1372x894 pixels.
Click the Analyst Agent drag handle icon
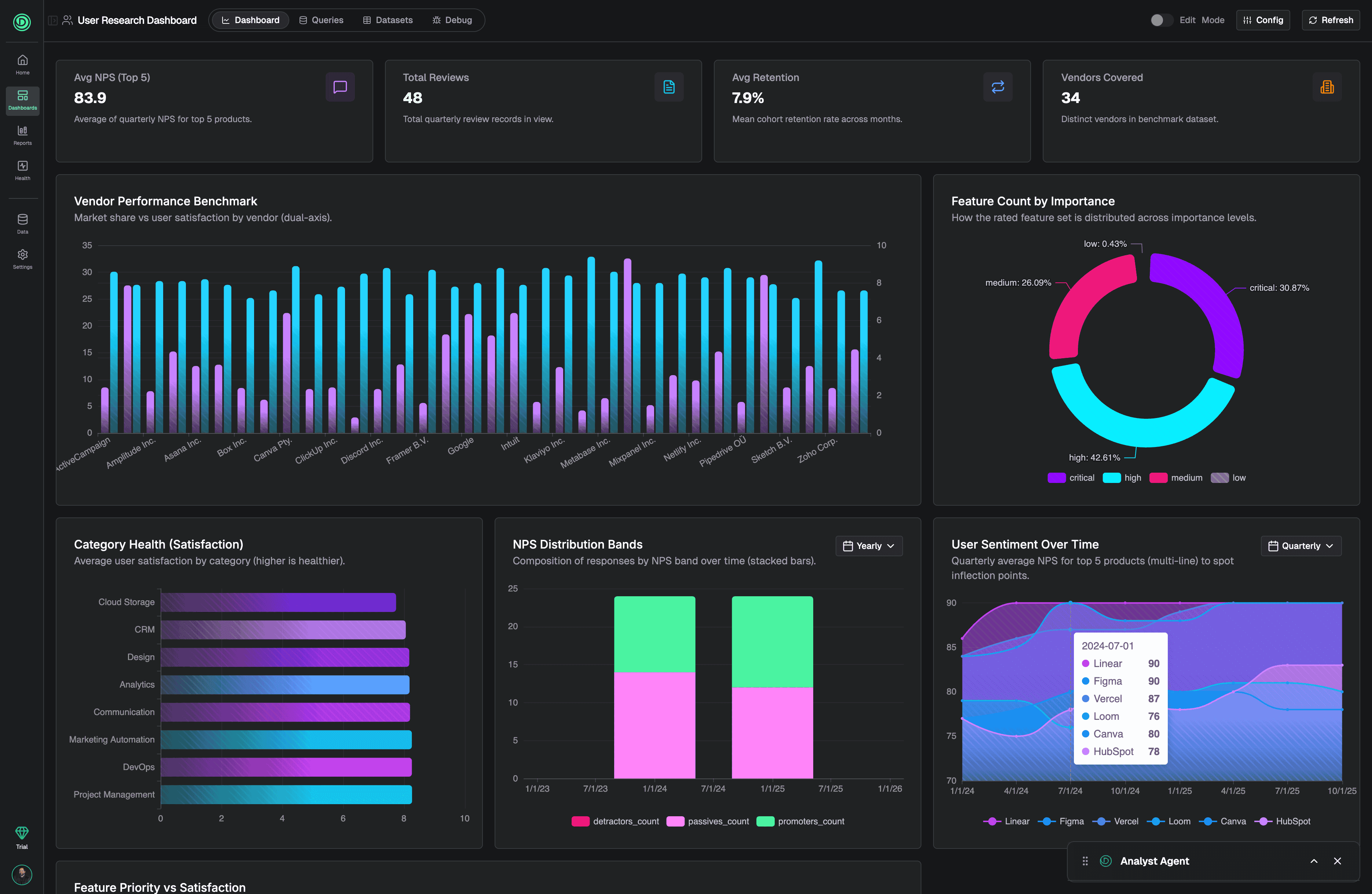click(1085, 861)
